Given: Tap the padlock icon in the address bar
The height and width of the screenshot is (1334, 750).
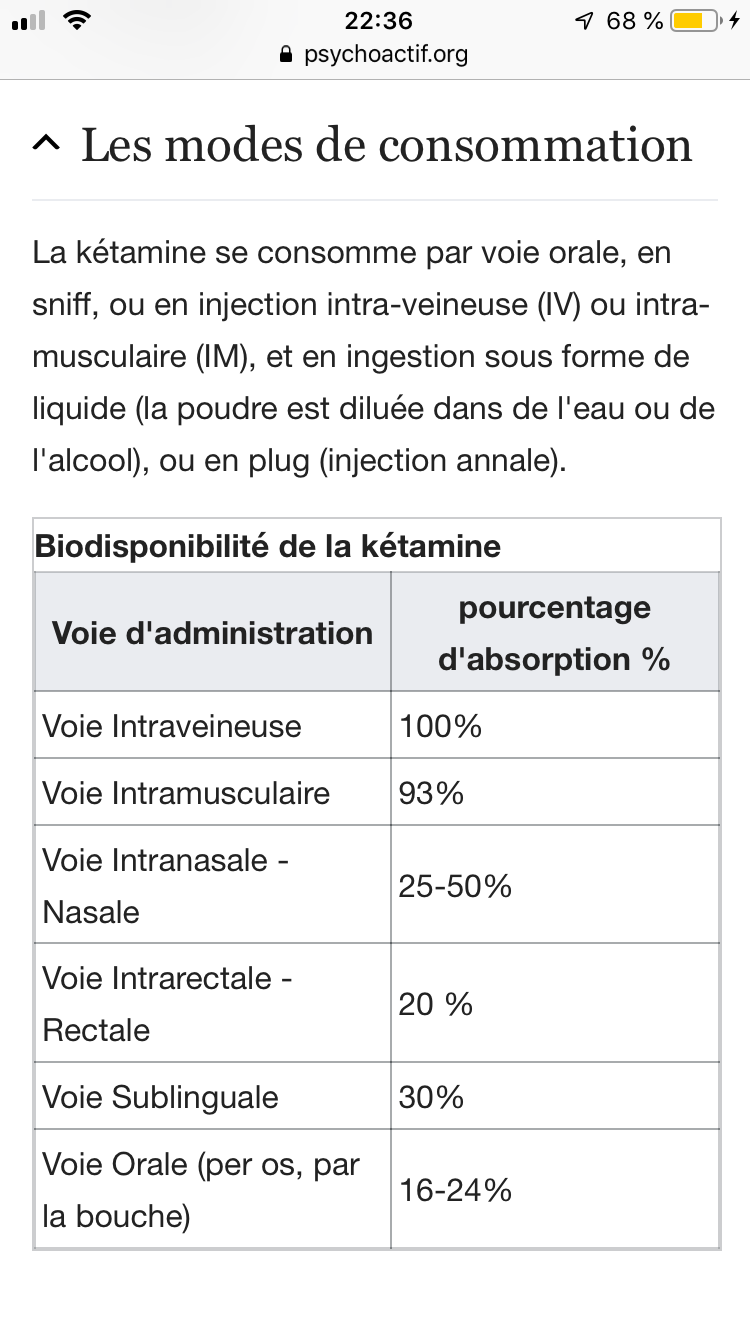Looking at the screenshot, I should (x=287, y=54).
